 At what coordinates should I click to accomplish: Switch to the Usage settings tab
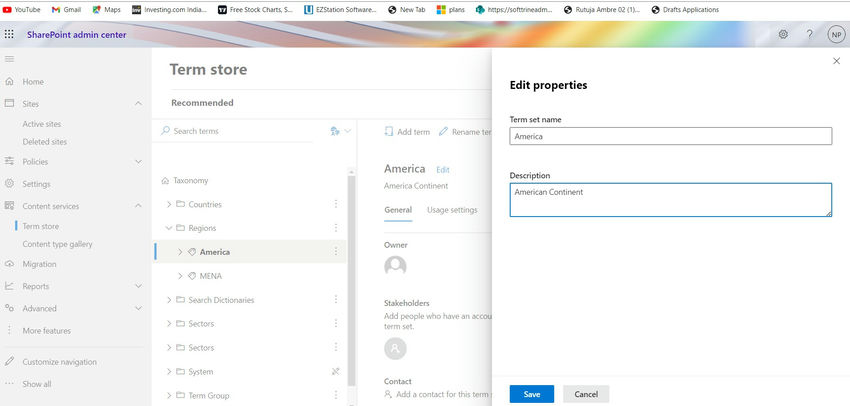pyautogui.click(x=452, y=210)
